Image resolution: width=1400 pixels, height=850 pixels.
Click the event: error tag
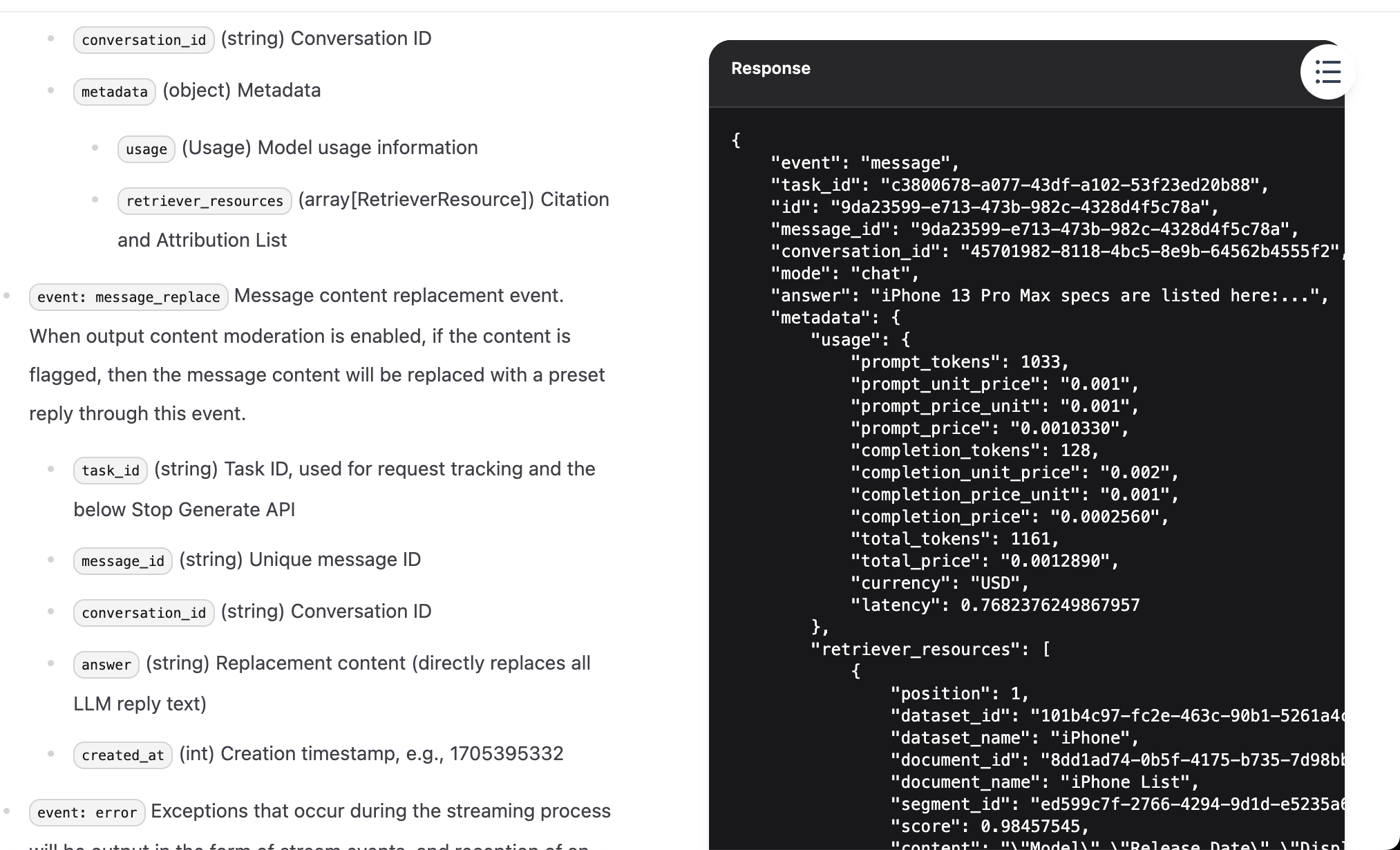[x=87, y=813]
